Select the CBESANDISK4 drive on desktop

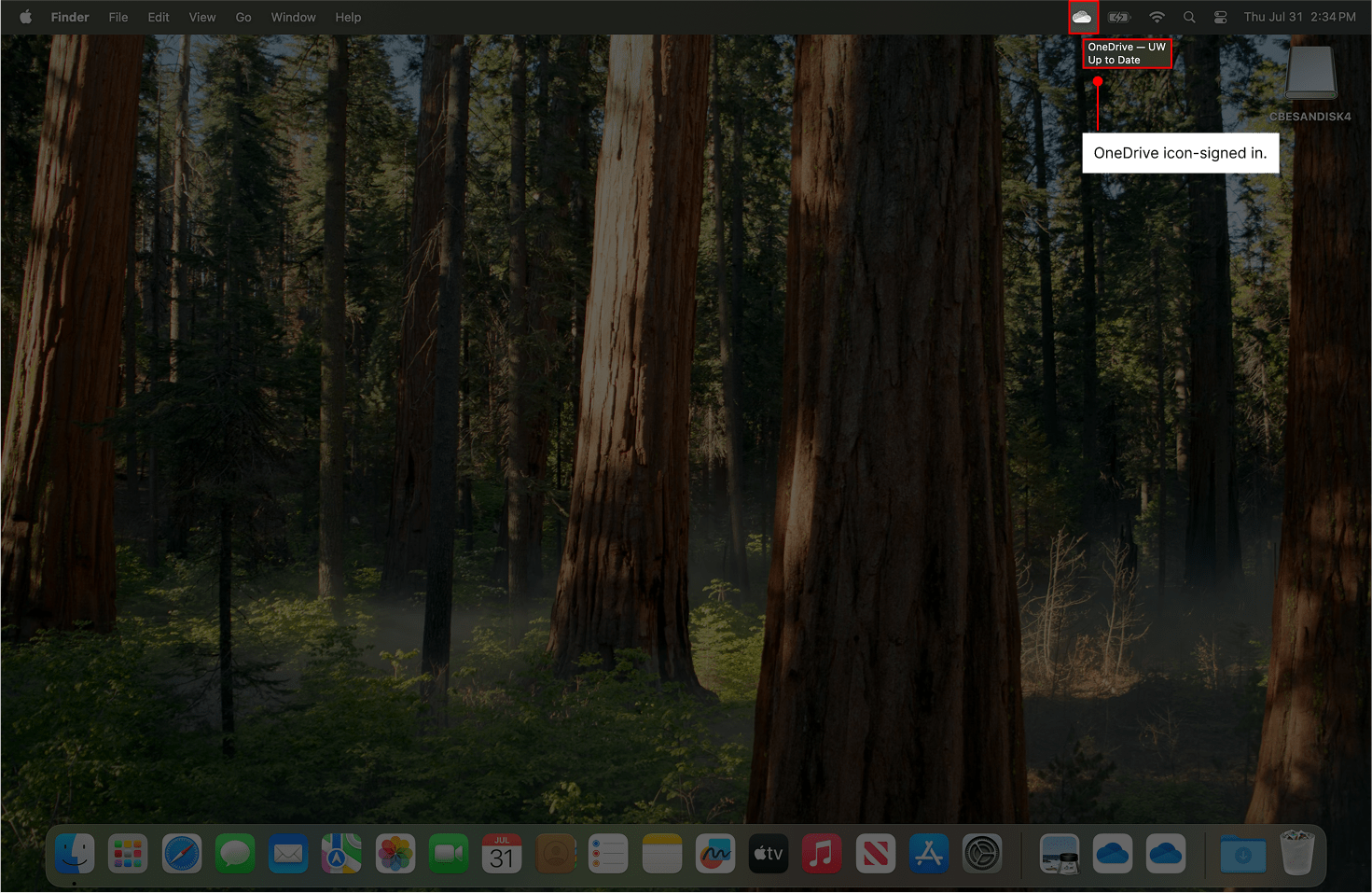[x=1310, y=75]
